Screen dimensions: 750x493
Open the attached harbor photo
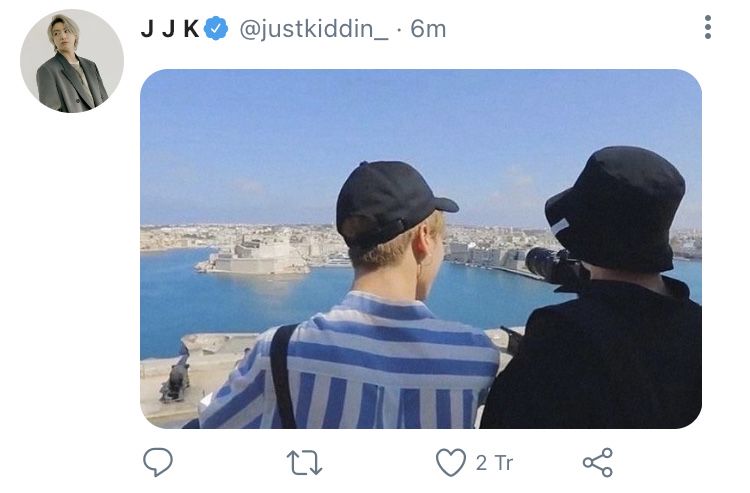coord(421,249)
